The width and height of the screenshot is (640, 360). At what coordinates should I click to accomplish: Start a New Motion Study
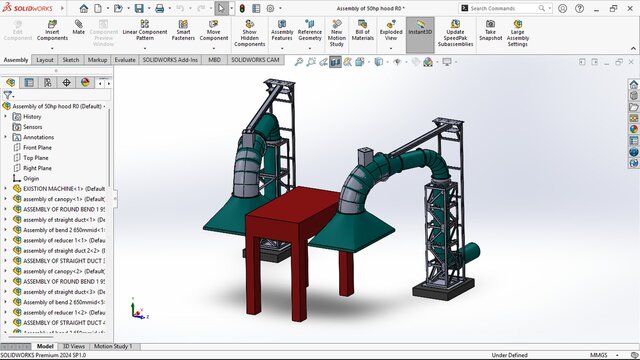pos(337,33)
